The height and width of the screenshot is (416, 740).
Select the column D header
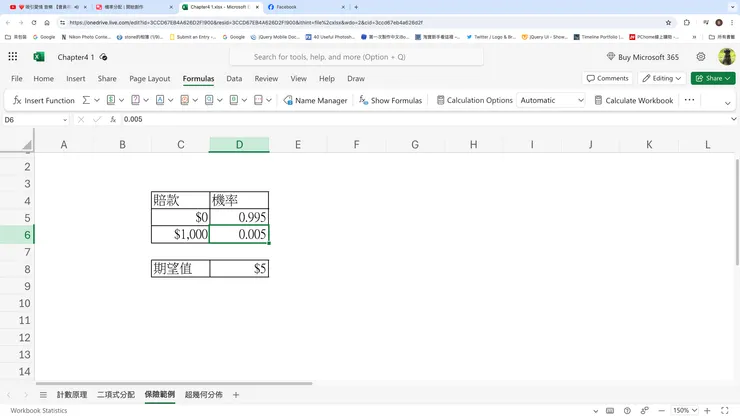pos(239,144)
